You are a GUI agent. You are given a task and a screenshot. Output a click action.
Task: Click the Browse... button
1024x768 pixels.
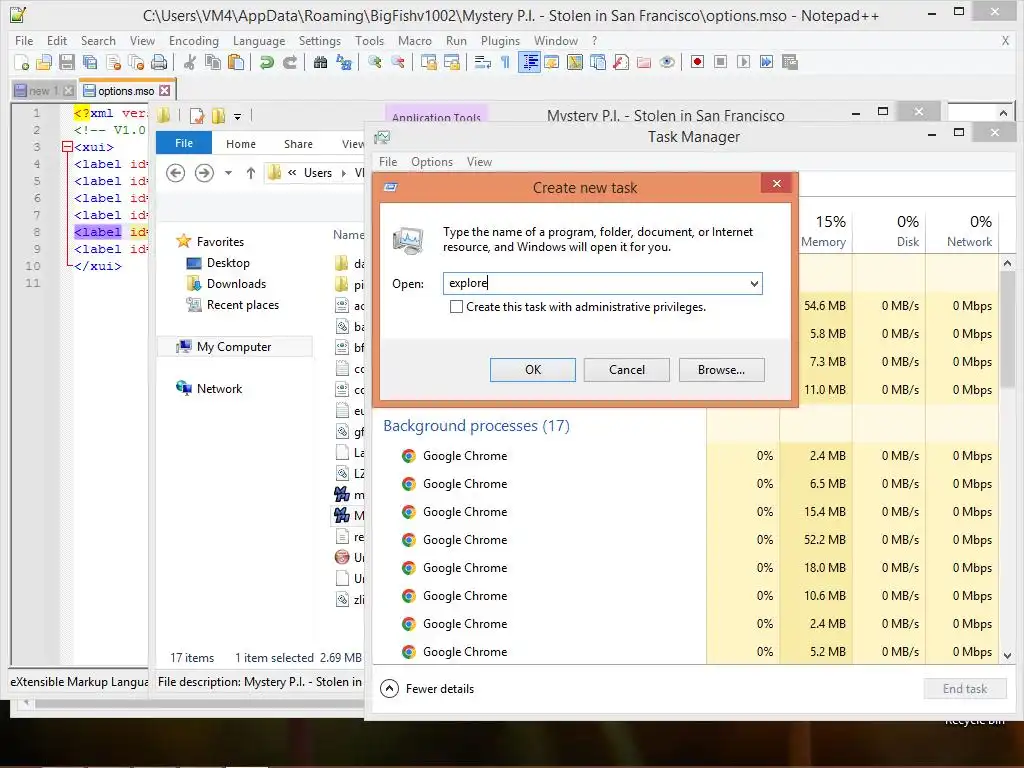tap(722, 370)
